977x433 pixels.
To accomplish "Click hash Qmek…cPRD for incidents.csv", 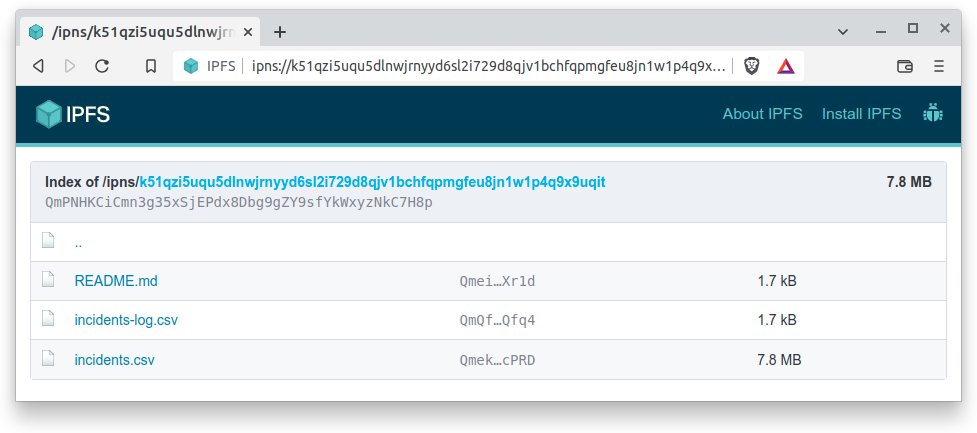I will pyautogui.click(x=497, y=360).
